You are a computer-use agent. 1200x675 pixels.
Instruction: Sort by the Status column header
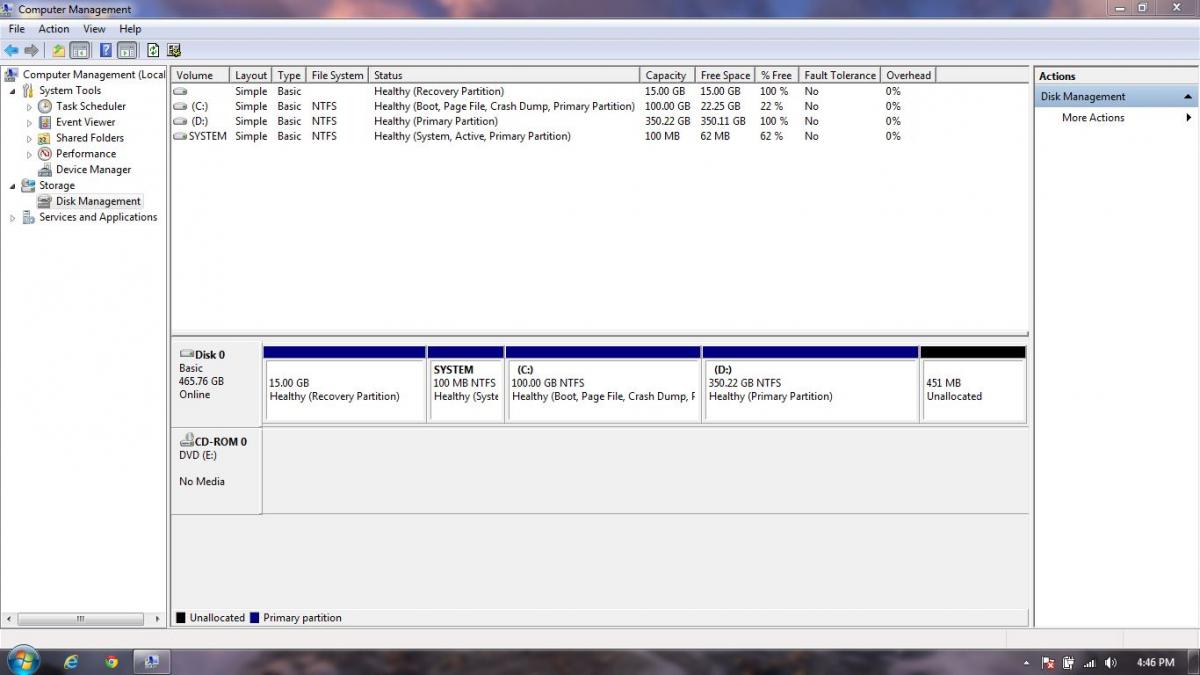coord(504,75)
